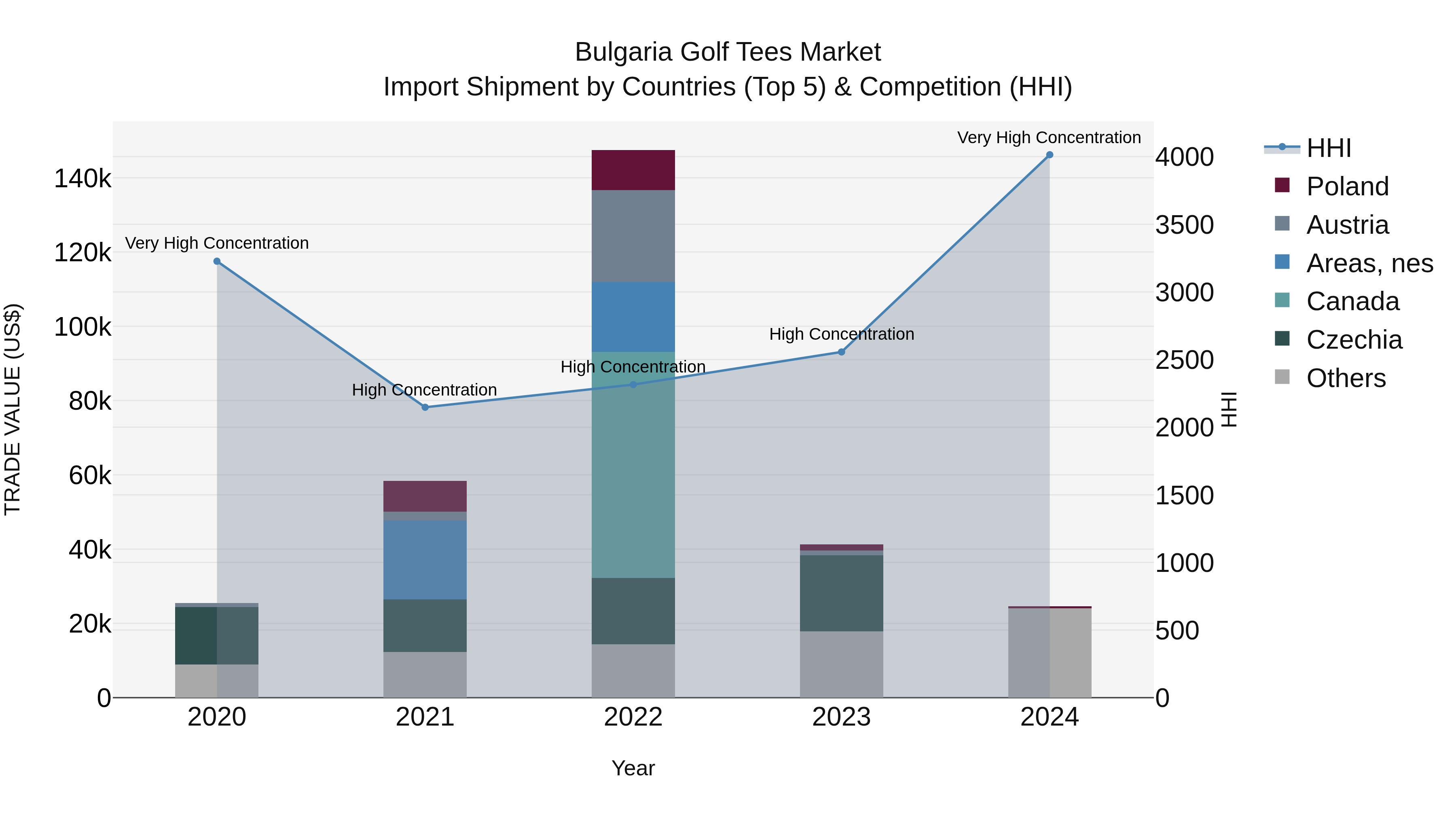Toggle the HHI legend entry
Screen dimensions: 1456x819
point(1308,148)
